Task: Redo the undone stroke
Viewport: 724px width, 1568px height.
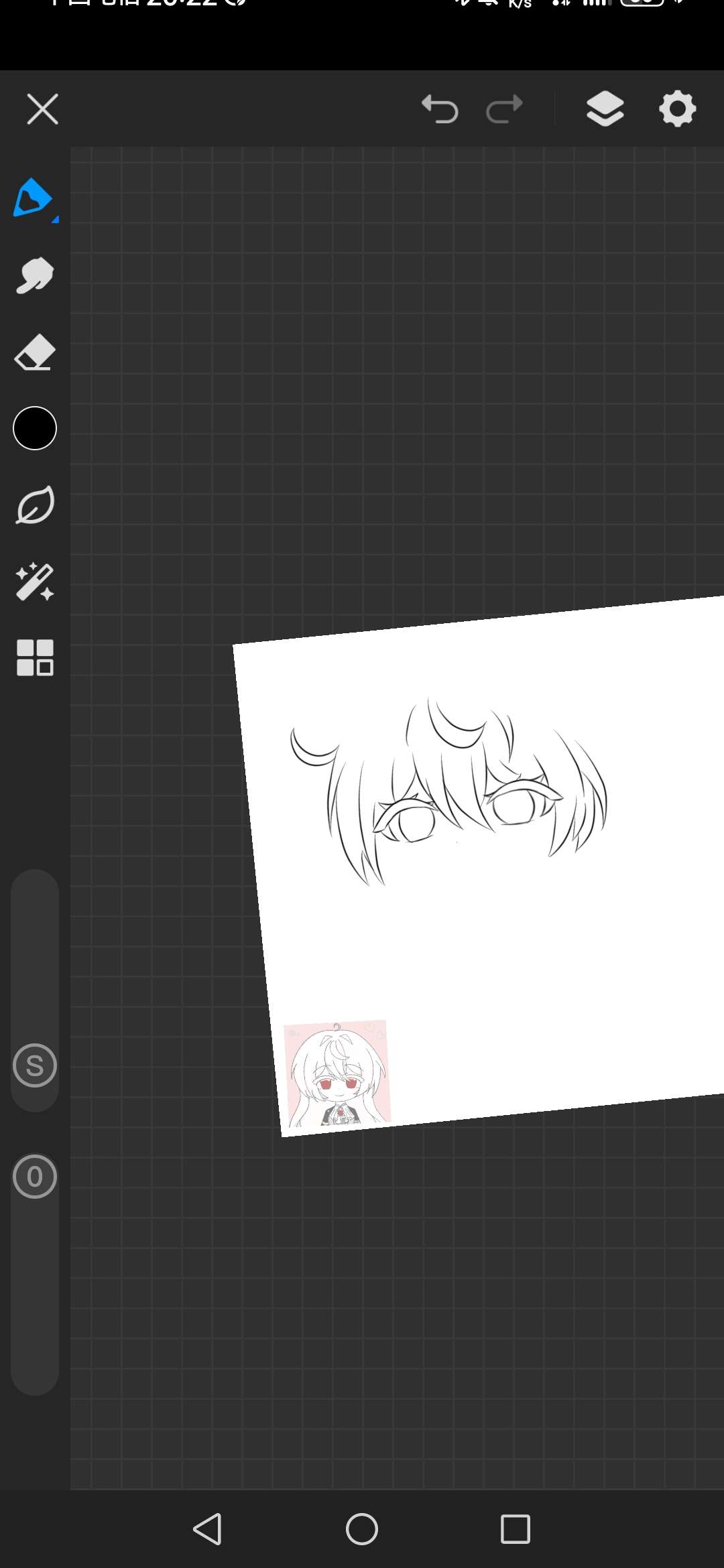Action: tap(504, 109)
